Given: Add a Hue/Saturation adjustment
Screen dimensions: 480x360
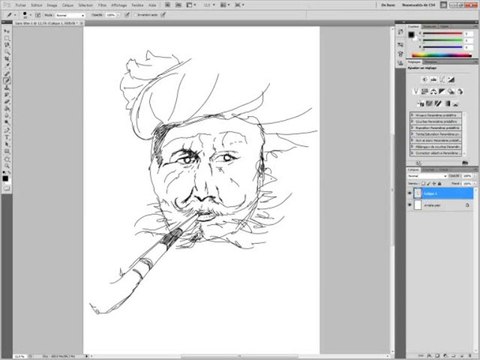Looking at the screenshot, I should pyautogui.click(x=424, y=91).
